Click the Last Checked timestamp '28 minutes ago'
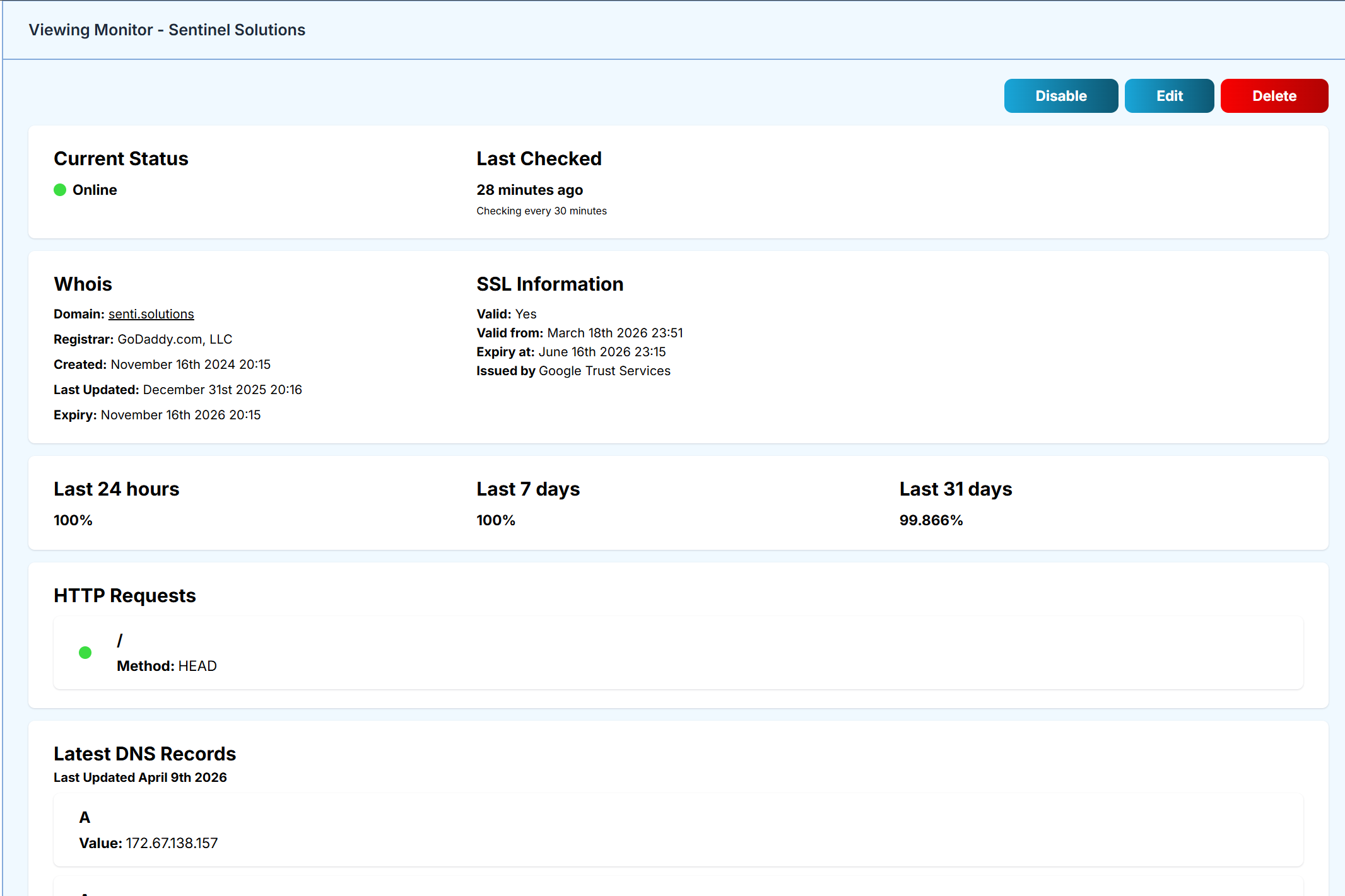 pos(530,190)
